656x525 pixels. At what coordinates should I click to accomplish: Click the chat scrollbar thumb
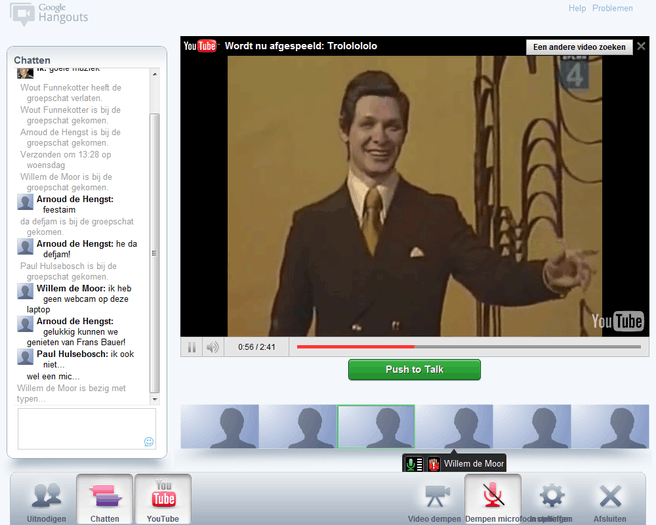tap(155, 253)
